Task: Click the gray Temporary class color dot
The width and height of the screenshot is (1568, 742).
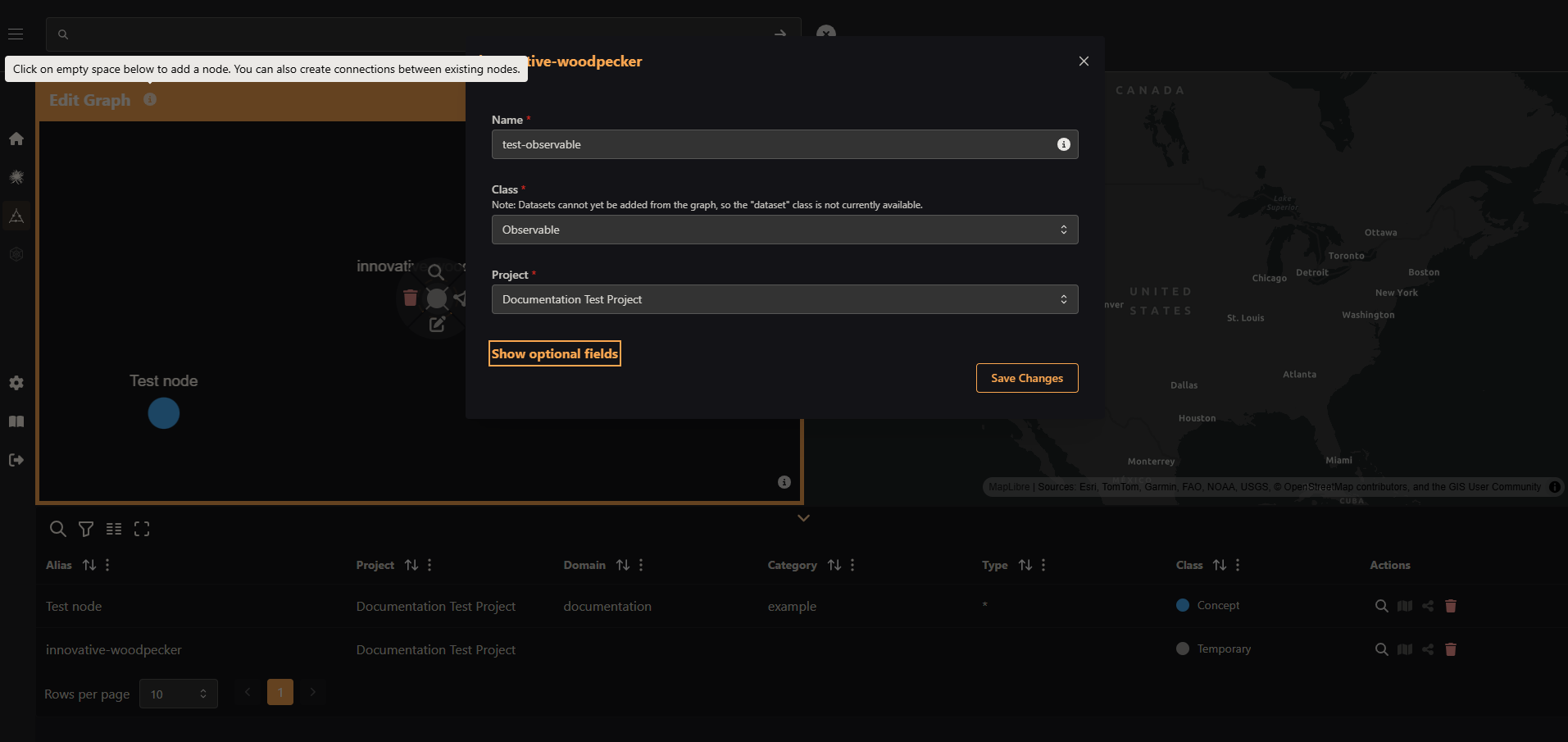Action: (1183, 649)
